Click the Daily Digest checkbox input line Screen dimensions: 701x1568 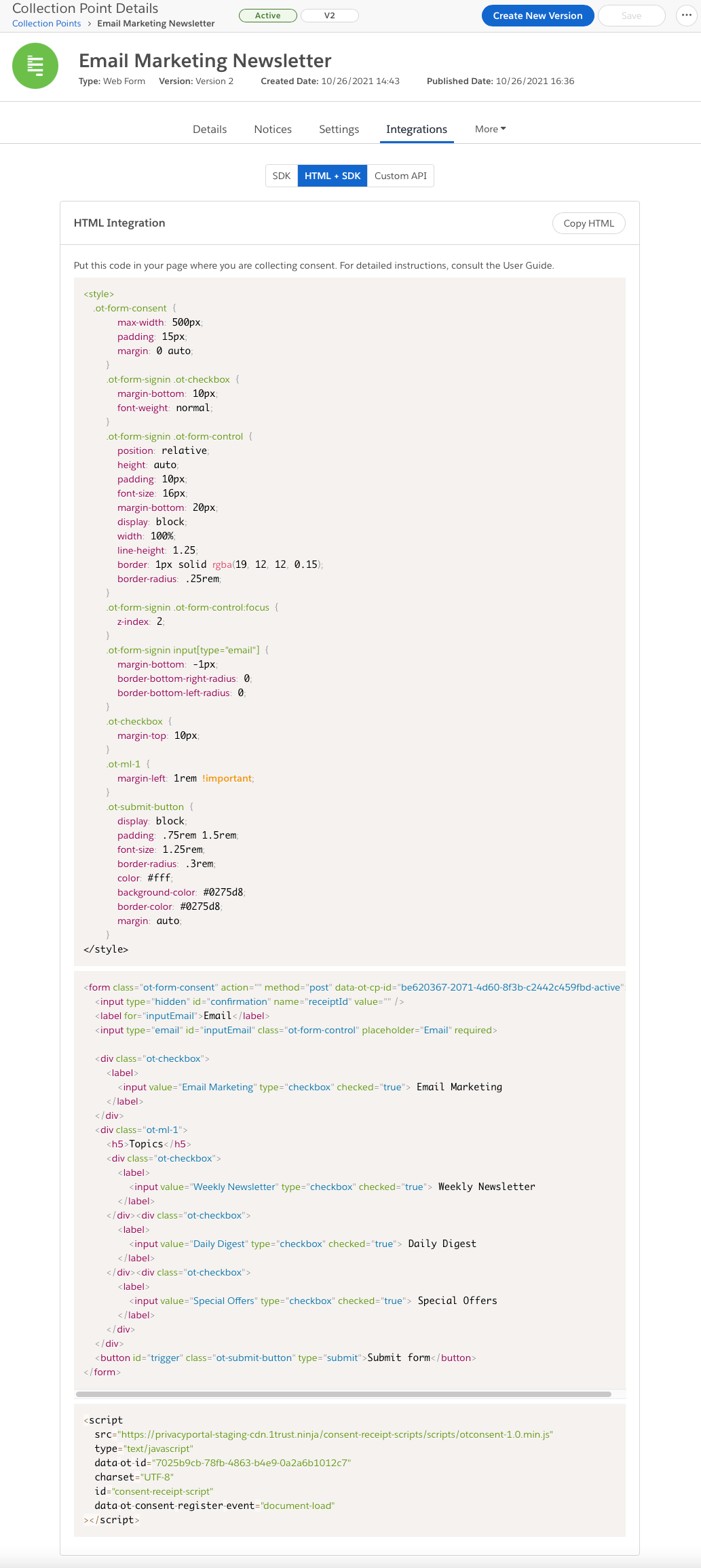point(303,1244)
